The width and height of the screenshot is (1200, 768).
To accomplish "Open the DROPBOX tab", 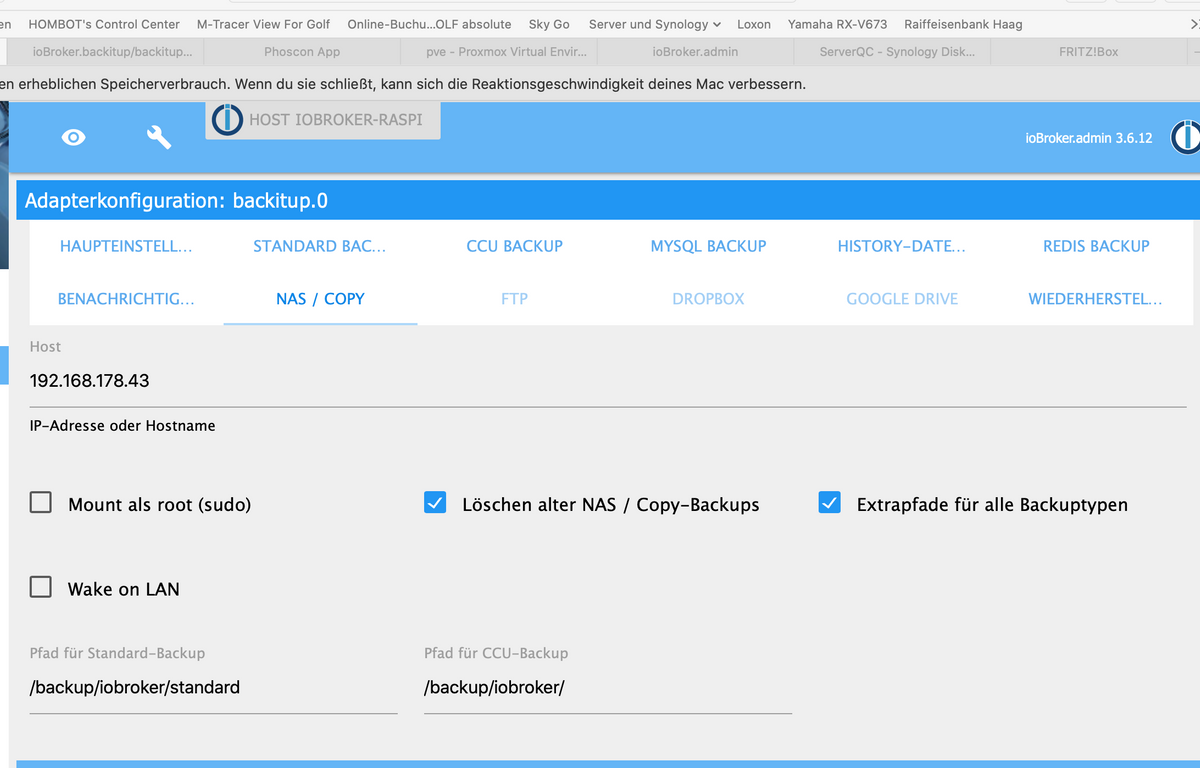I will (708, 299).
